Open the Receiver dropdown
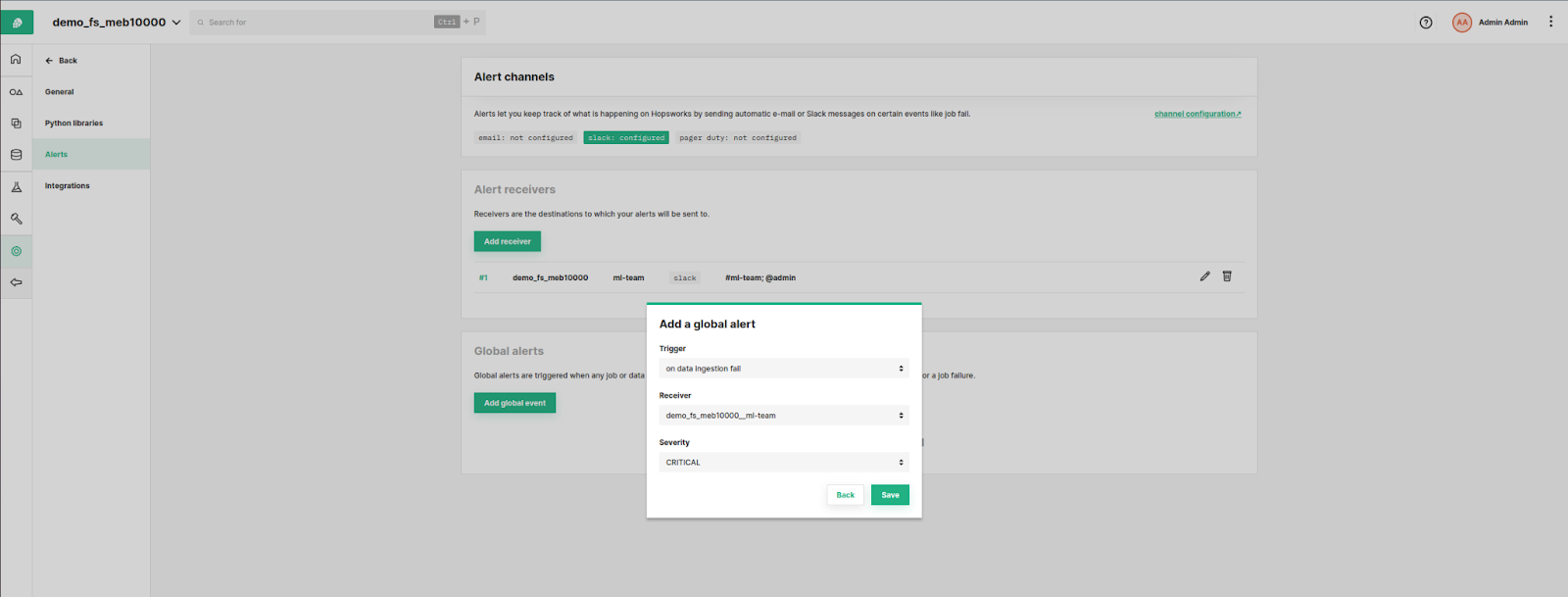This screenshot has height=597, width=1568. 784,416
